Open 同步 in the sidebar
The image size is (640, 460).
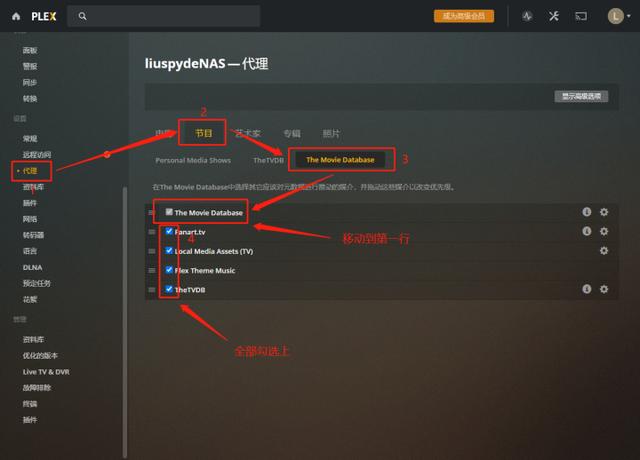30,82
